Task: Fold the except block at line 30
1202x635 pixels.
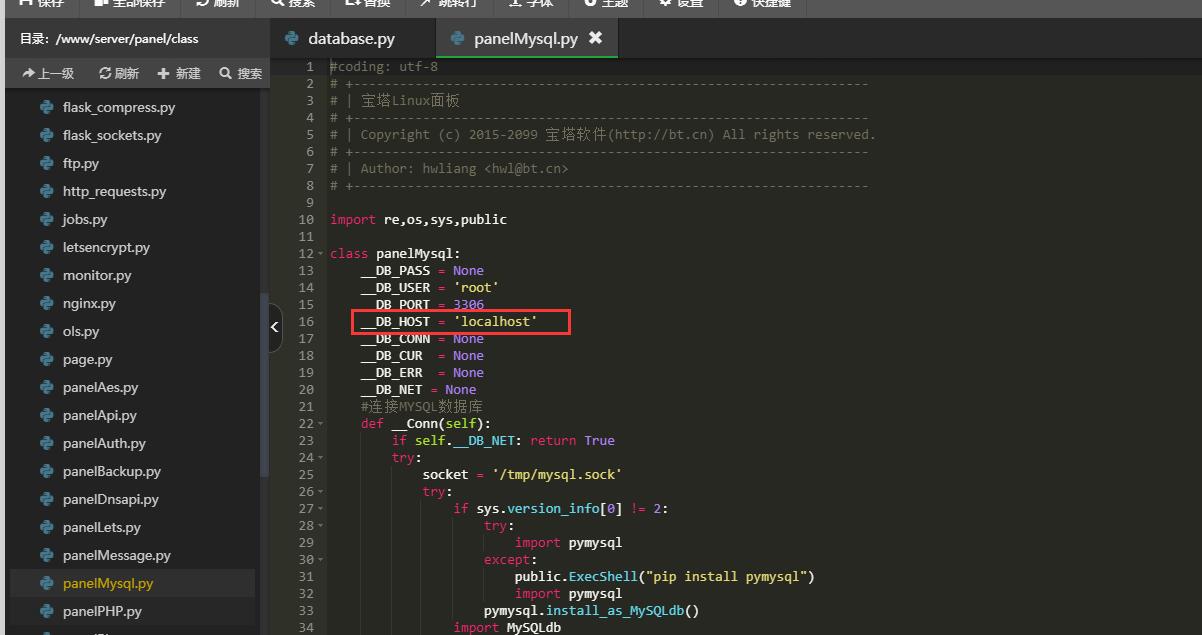Action: [320, 560]
